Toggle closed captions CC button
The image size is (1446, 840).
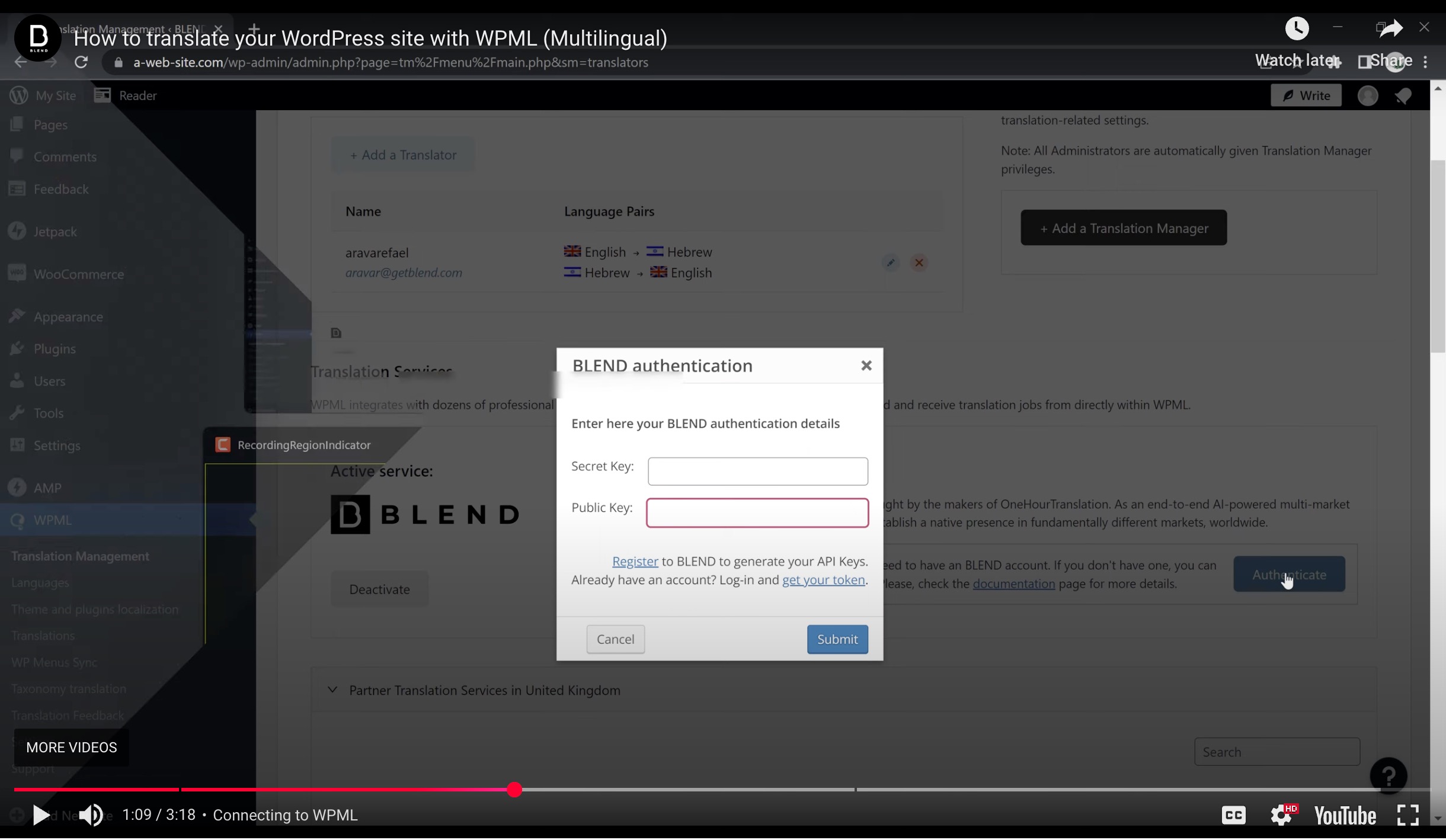[1233, 815]
